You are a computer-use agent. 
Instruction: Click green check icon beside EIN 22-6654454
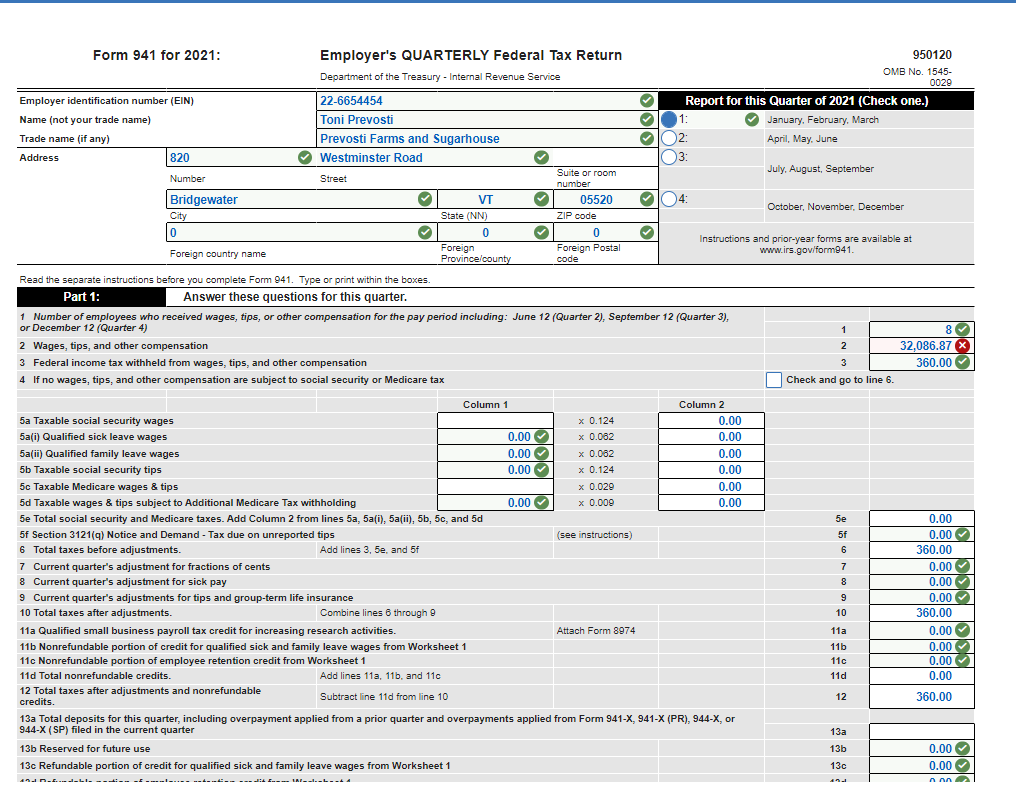(x=647, y=100)
